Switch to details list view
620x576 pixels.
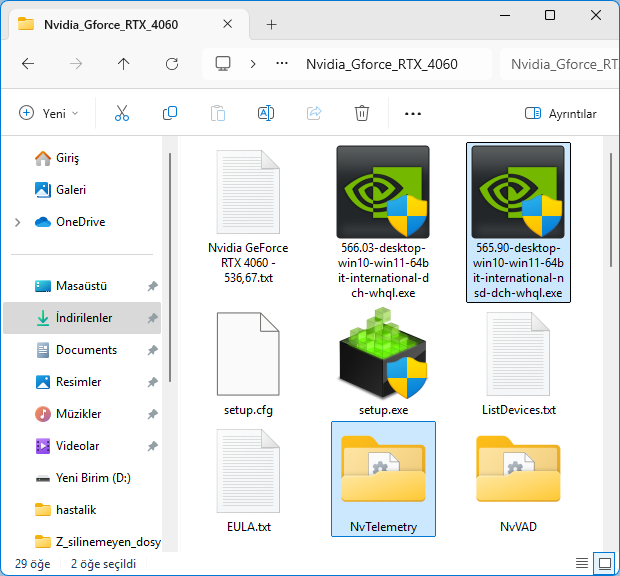tap(582, 563)
